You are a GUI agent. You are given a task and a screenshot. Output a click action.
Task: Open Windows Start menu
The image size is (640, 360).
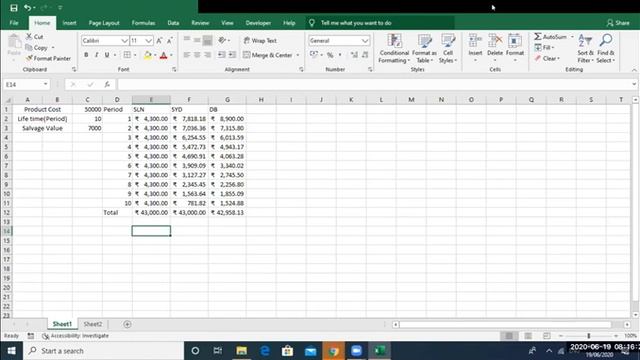tap(11, 351)
